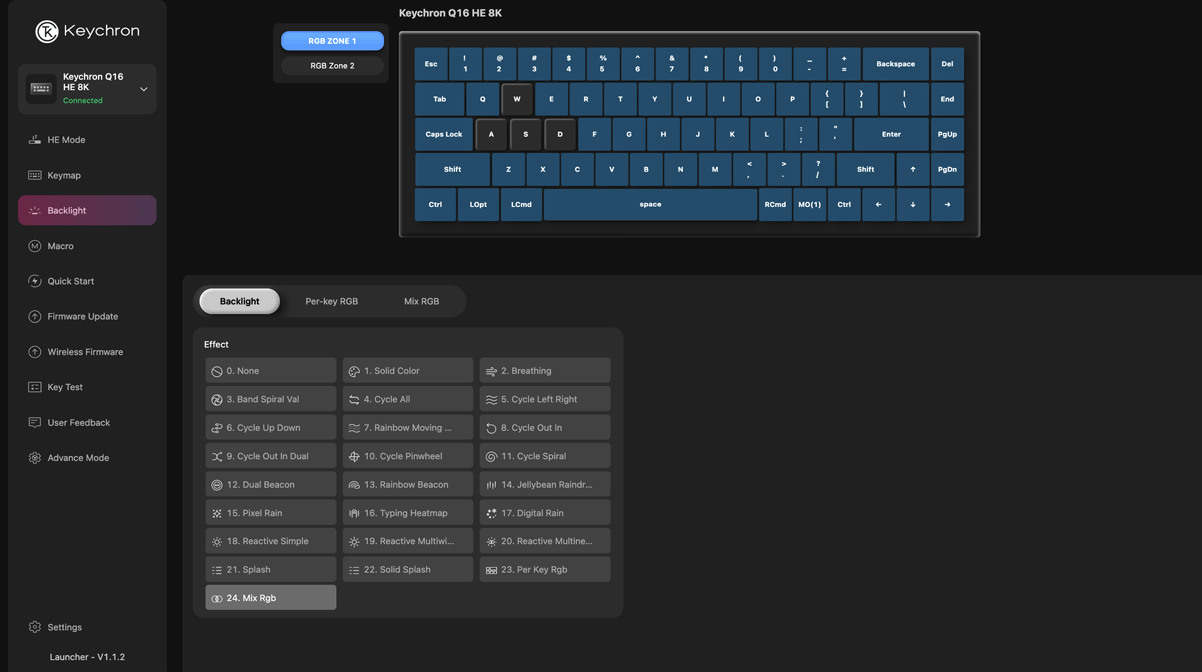
Task: Select the RGB Zone 1 button
Action: [332, 41]
